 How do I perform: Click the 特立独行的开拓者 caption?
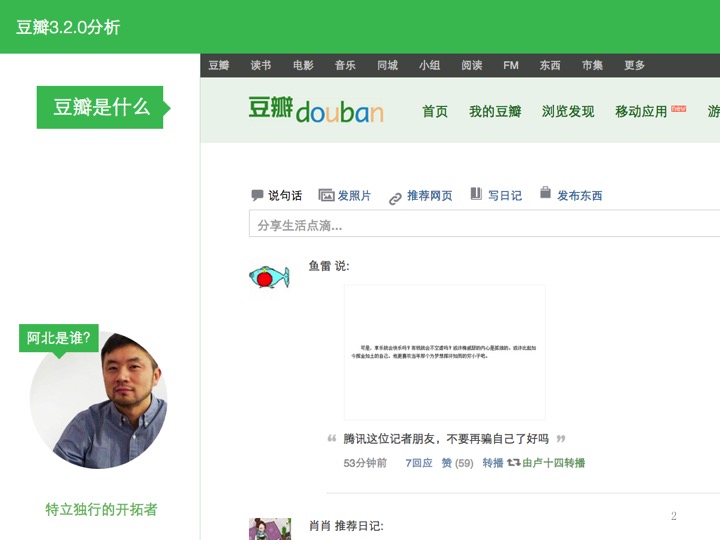(101, 509)
